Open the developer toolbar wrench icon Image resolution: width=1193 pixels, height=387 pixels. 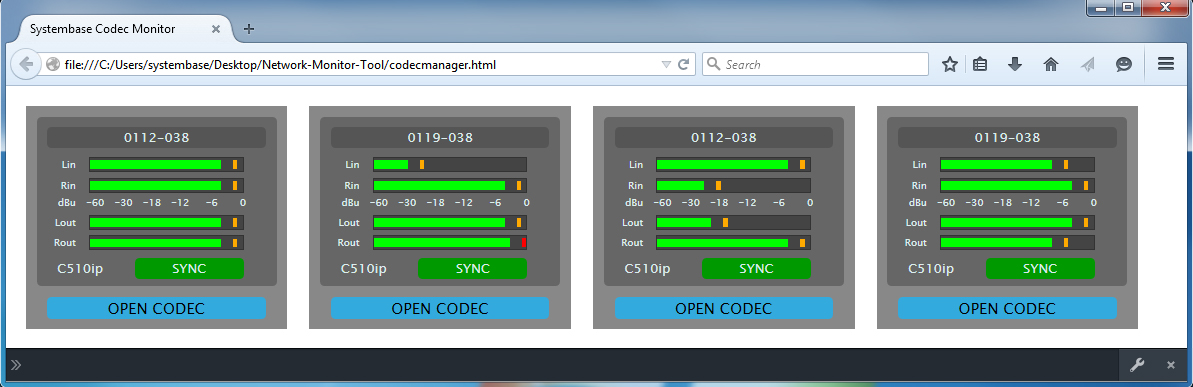coord(1137,365)
